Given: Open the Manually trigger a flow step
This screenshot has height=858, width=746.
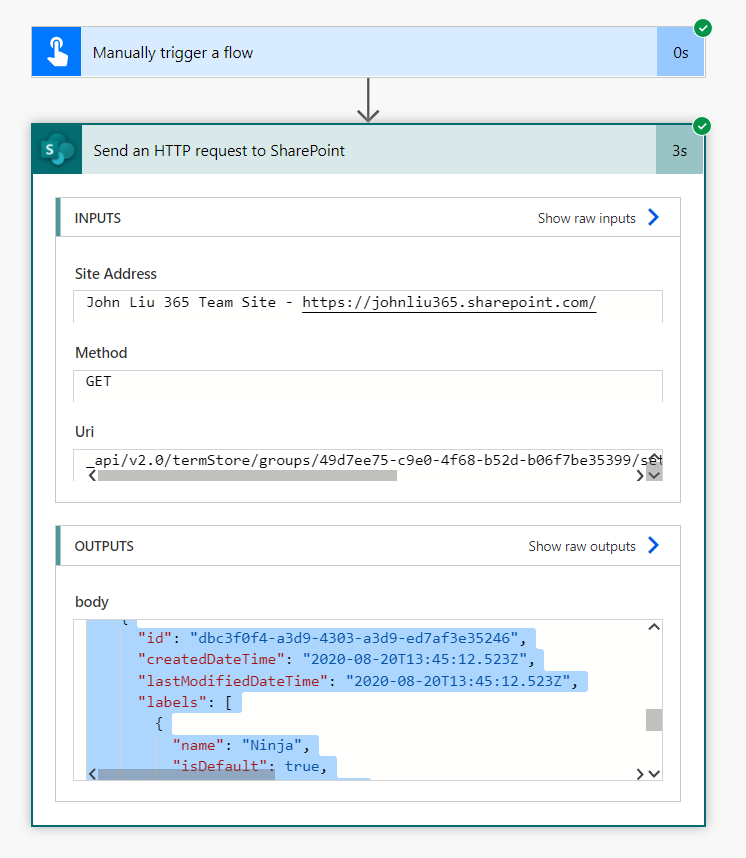Looking at the screenshot, I should pyautogui.click(x=368, y=52).
